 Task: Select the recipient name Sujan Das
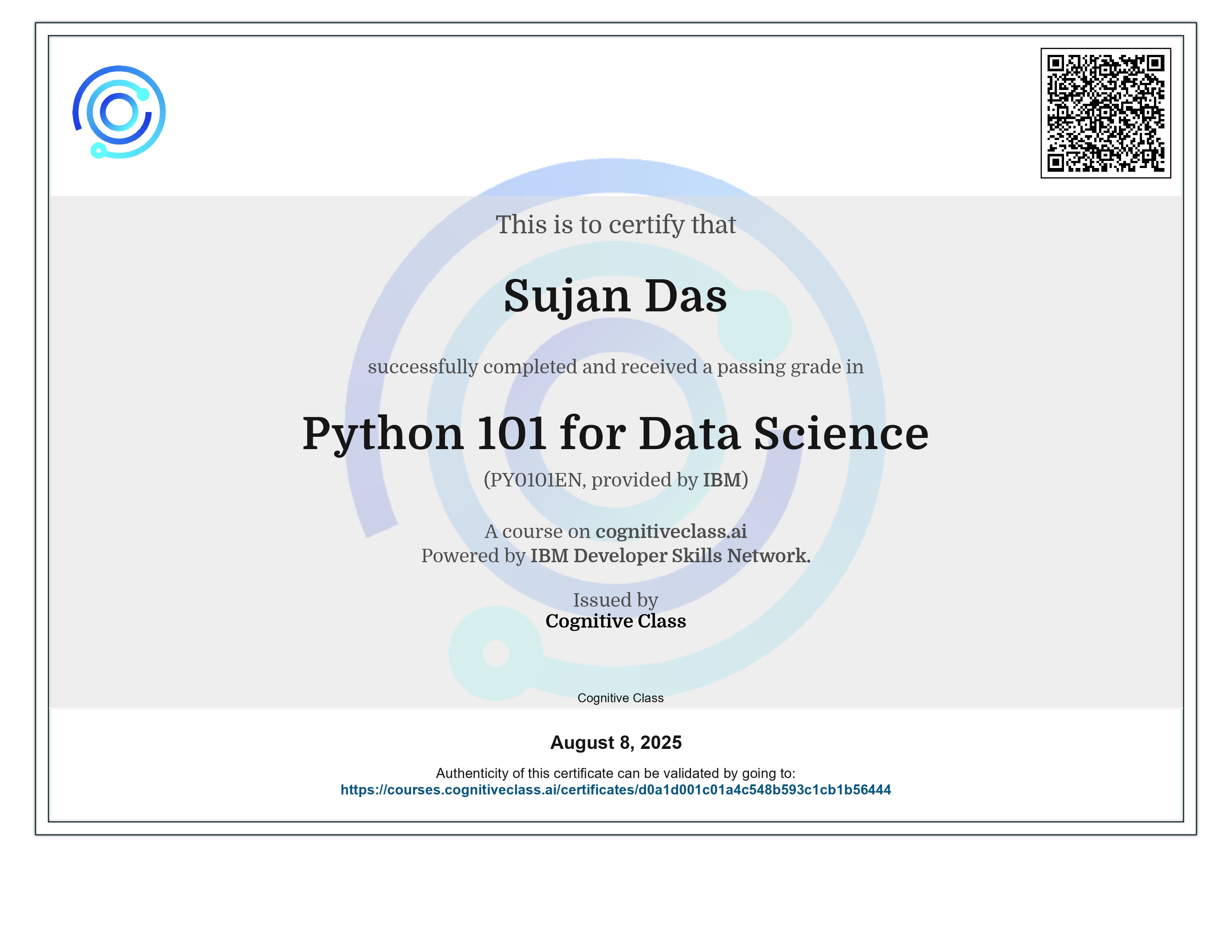616,296
